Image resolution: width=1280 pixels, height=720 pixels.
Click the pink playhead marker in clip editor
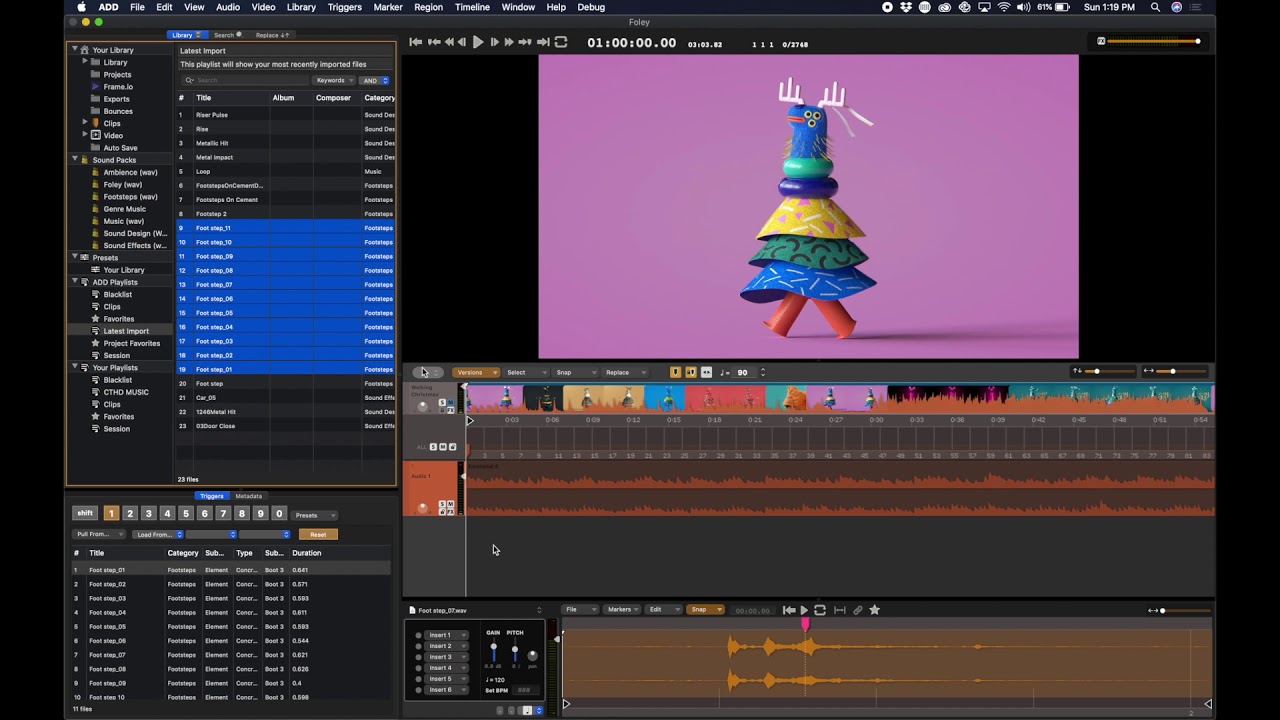pyautogui.click(x=805, y=624)
